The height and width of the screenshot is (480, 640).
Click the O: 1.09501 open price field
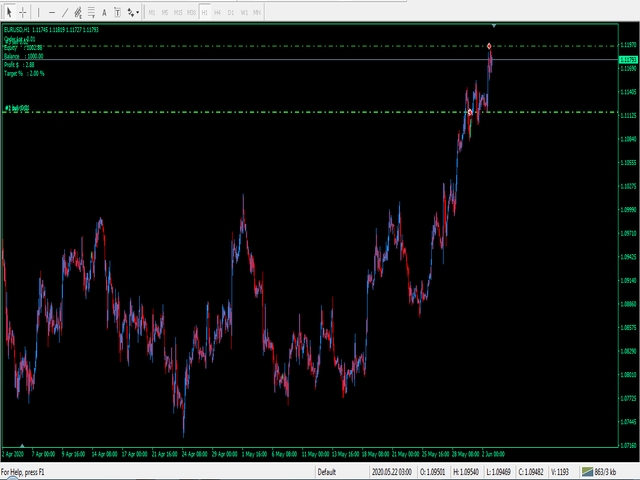point(433,472)
